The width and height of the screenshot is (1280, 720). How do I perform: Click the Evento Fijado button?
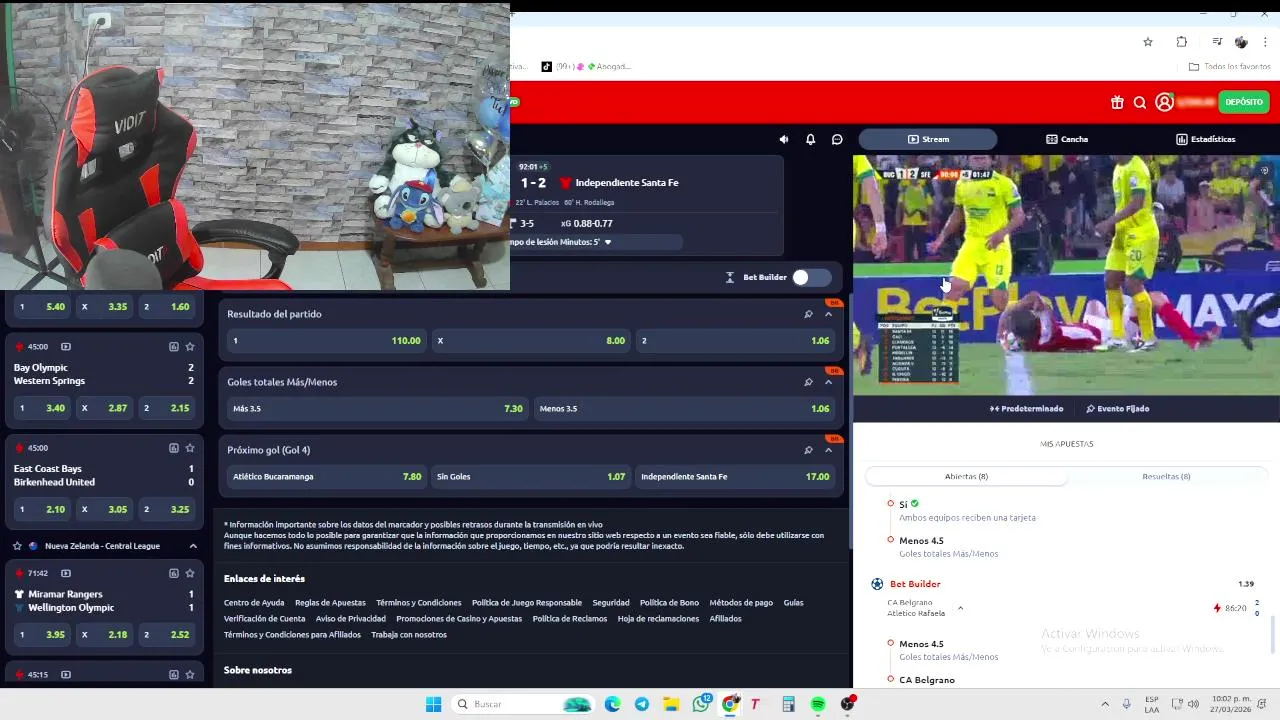coord(1117,409)
